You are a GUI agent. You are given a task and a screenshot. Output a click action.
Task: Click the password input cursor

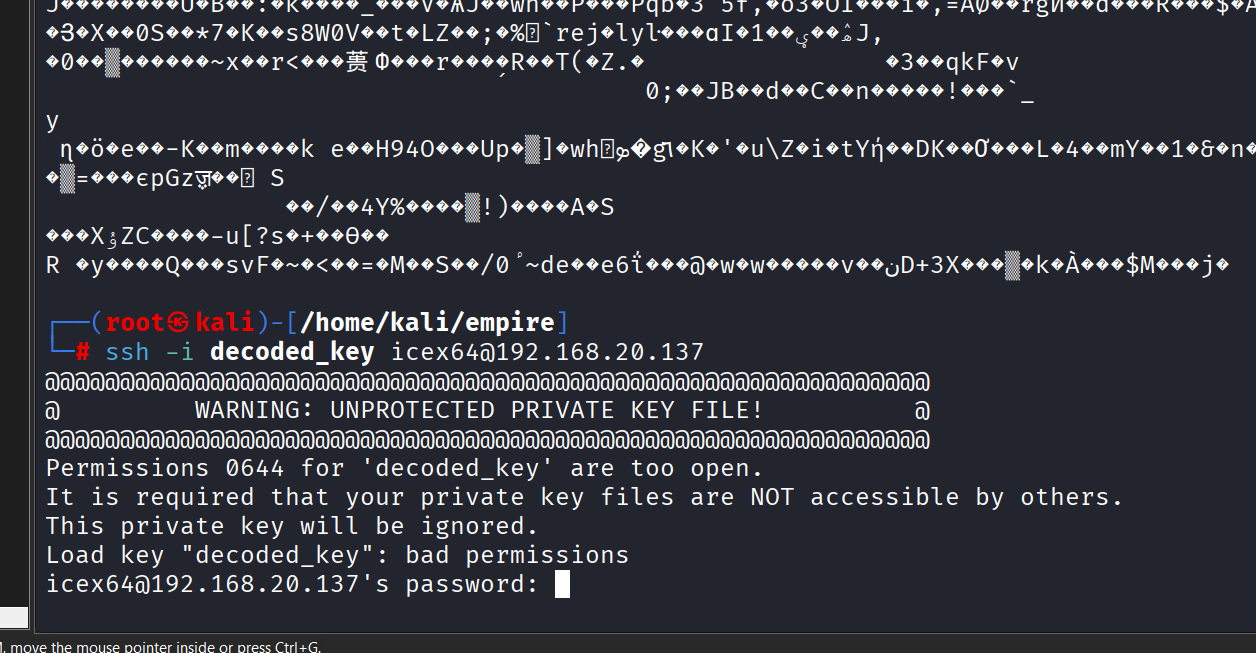(x=562, y=584)
